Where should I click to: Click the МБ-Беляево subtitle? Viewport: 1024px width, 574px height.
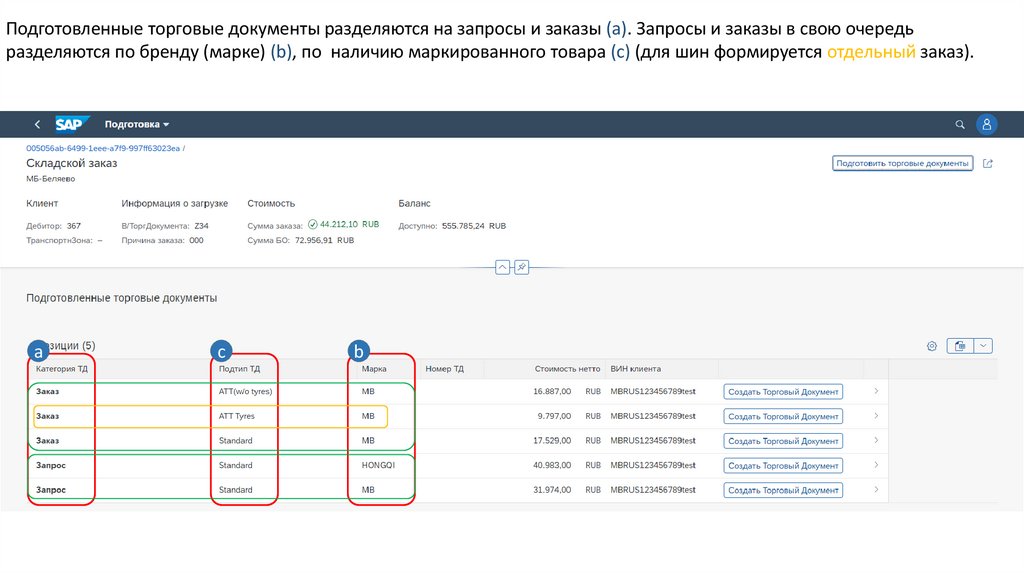[50, 179]
